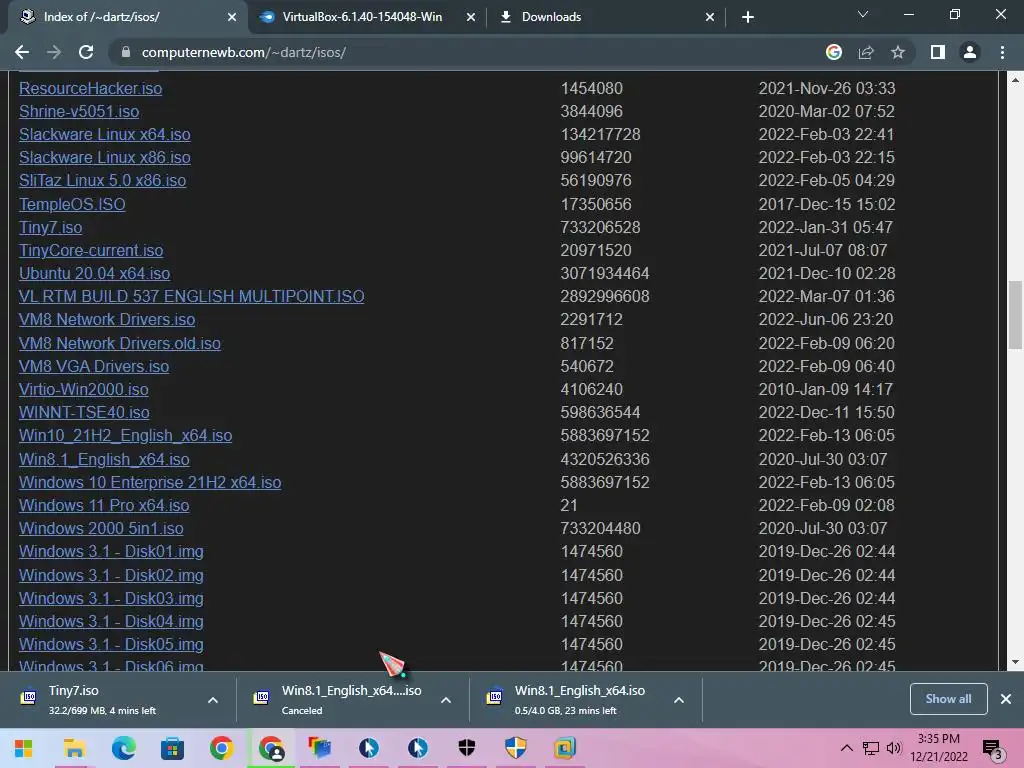Click Tiny7.iso link in file list

pyautogui.click(x=50, y=227)
